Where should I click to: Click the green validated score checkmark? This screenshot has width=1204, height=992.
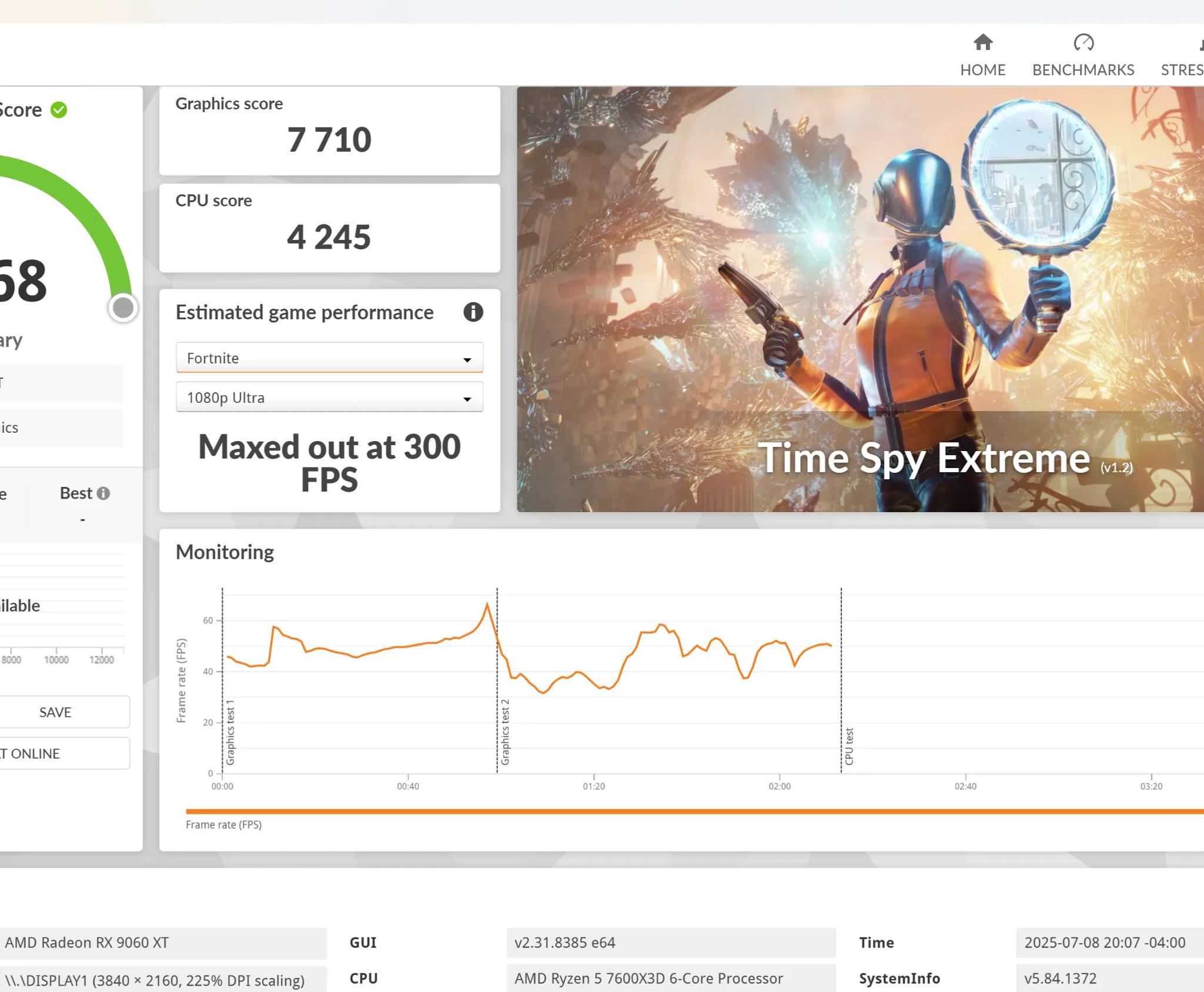pos(59,110)
